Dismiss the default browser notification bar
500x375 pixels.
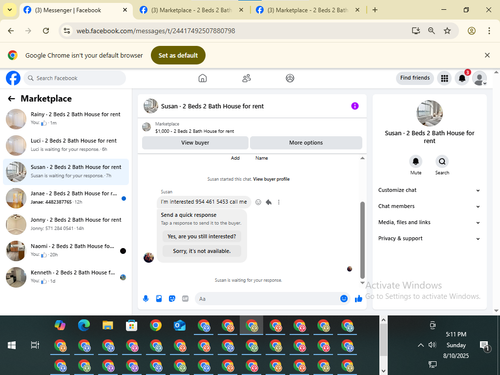coord(487,55)
